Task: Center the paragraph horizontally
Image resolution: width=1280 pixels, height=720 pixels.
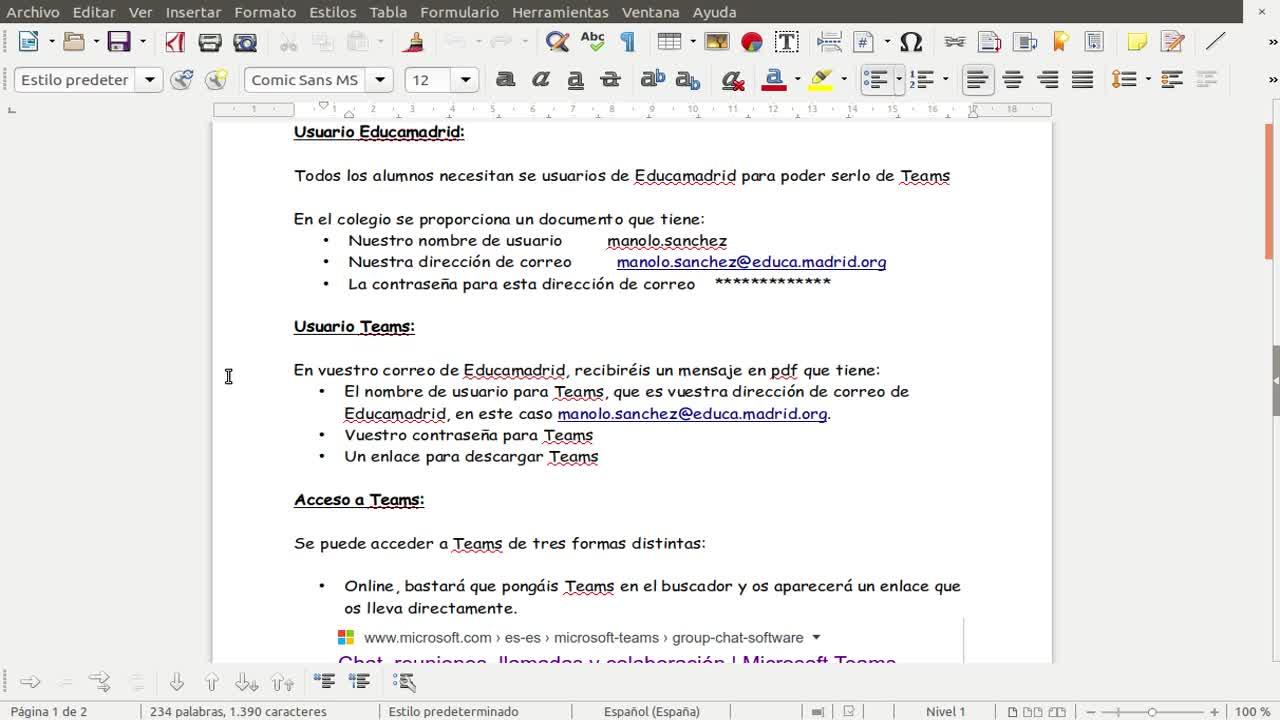Action: [x=1013, y=80]
